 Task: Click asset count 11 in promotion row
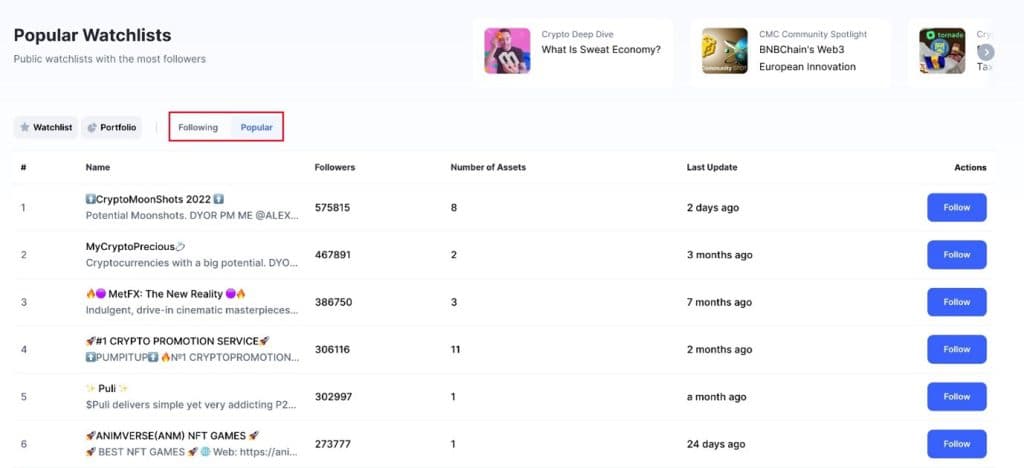pyautogui.click(x=455, y=349)
